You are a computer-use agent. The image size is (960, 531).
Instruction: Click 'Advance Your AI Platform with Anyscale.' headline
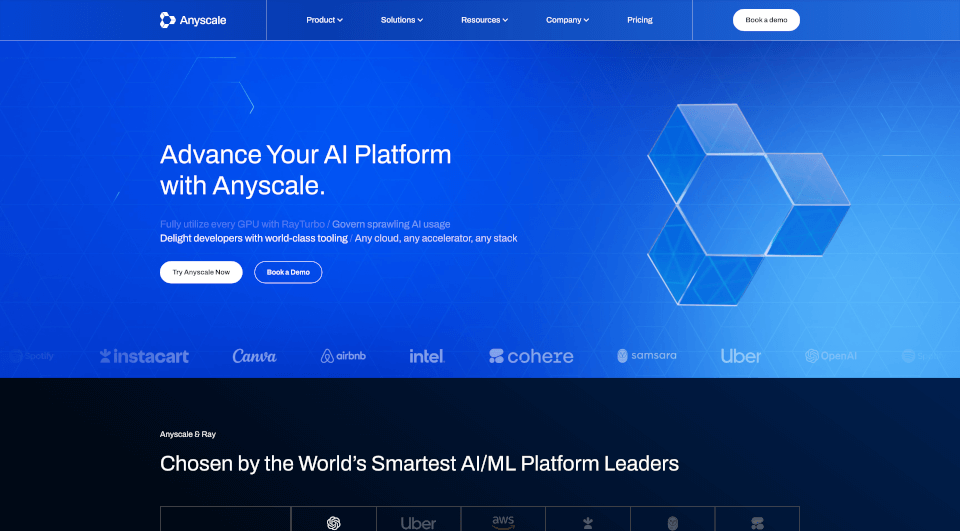point(306,170)
